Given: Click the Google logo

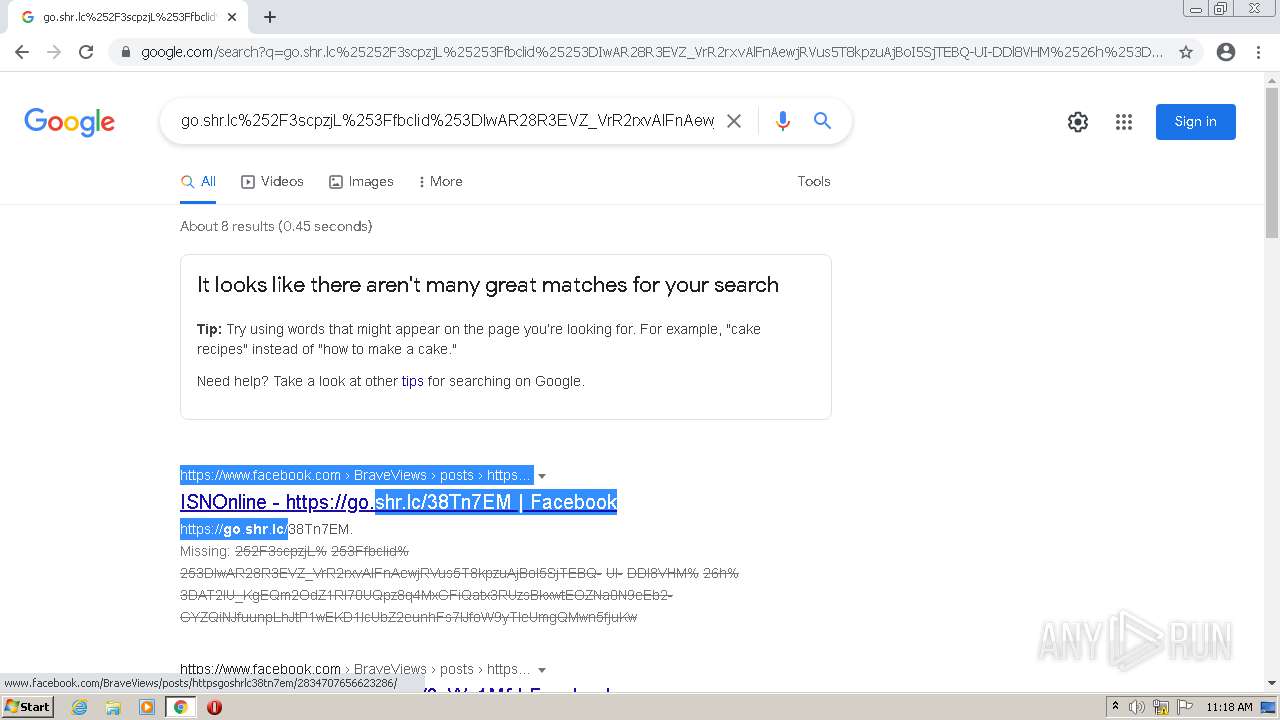Looking at the screenshot, I should click(69, 122).
